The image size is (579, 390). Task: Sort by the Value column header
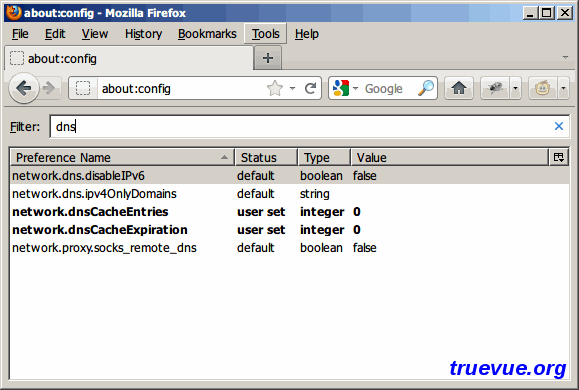coord(449,158)
